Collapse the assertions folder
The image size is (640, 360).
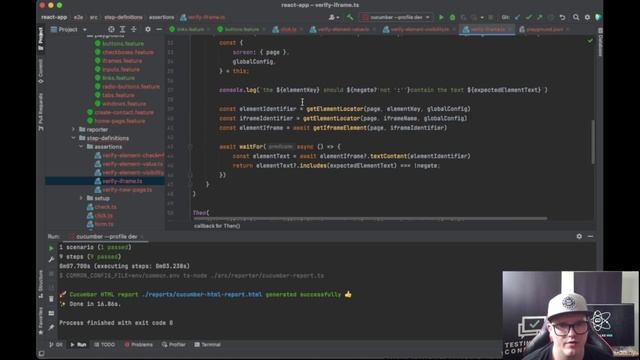coord(81,147)
